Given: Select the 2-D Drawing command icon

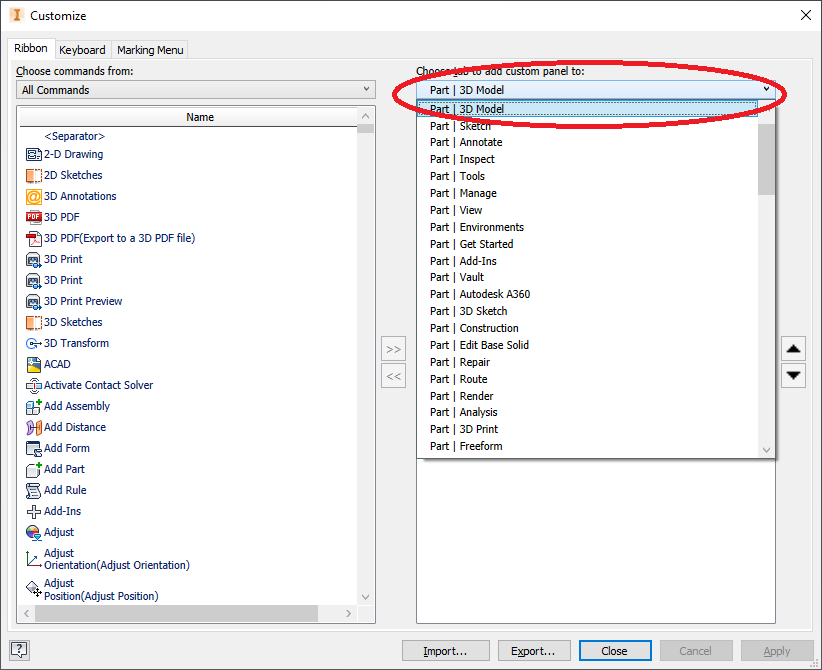Looking at the screenshot, I should [34, 155].
